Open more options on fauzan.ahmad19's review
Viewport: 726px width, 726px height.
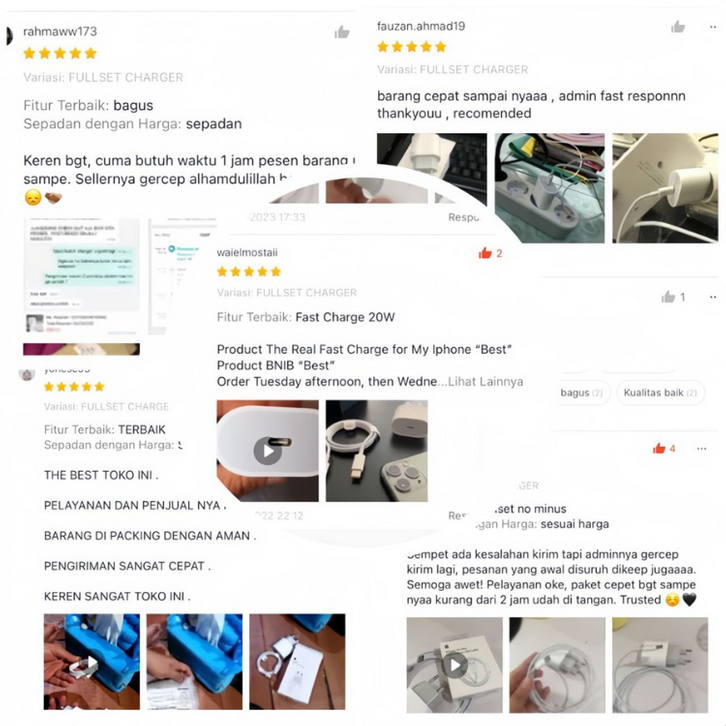(713, 27)
